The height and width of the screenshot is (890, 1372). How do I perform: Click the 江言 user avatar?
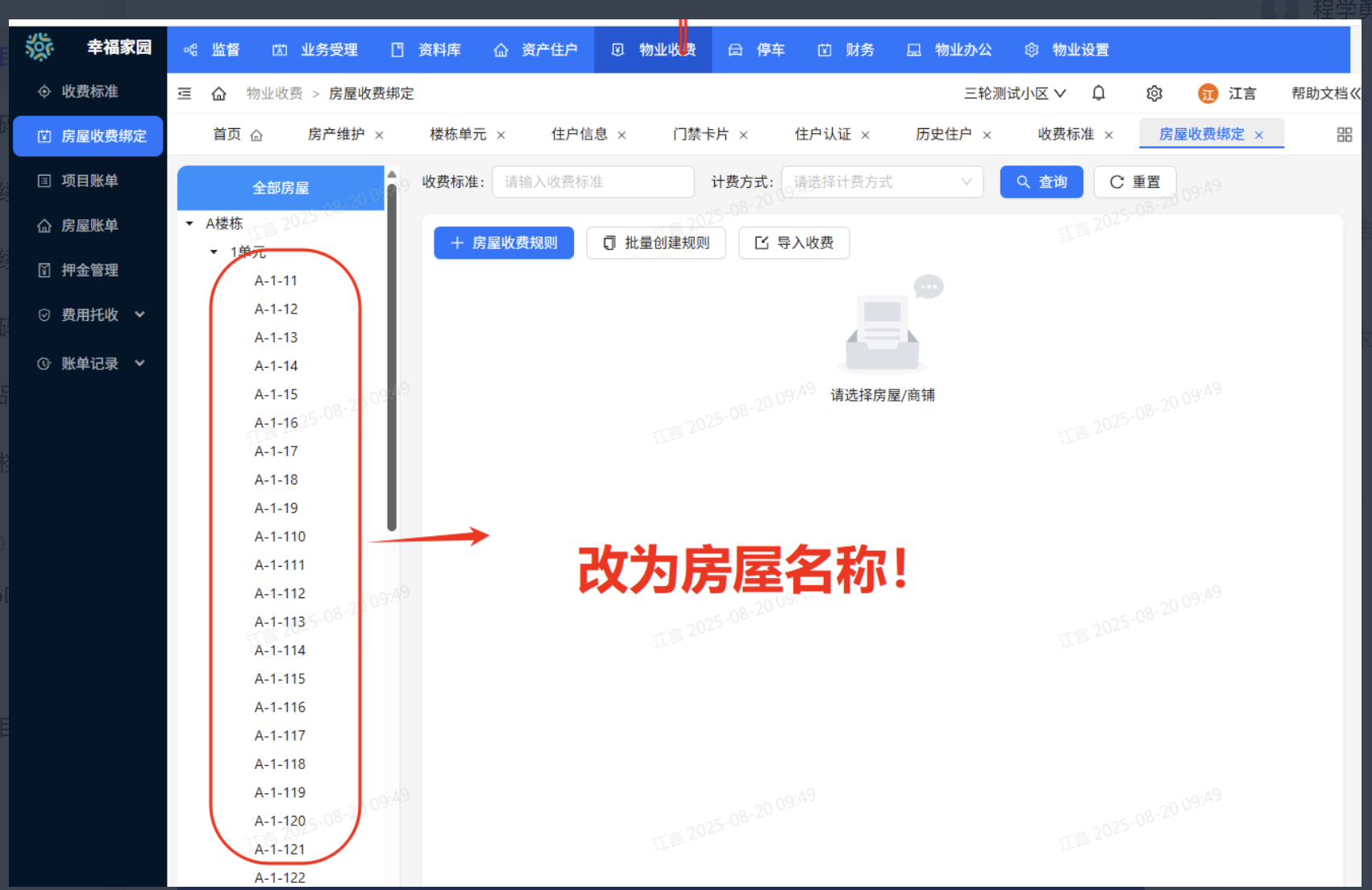[1207, 94]
